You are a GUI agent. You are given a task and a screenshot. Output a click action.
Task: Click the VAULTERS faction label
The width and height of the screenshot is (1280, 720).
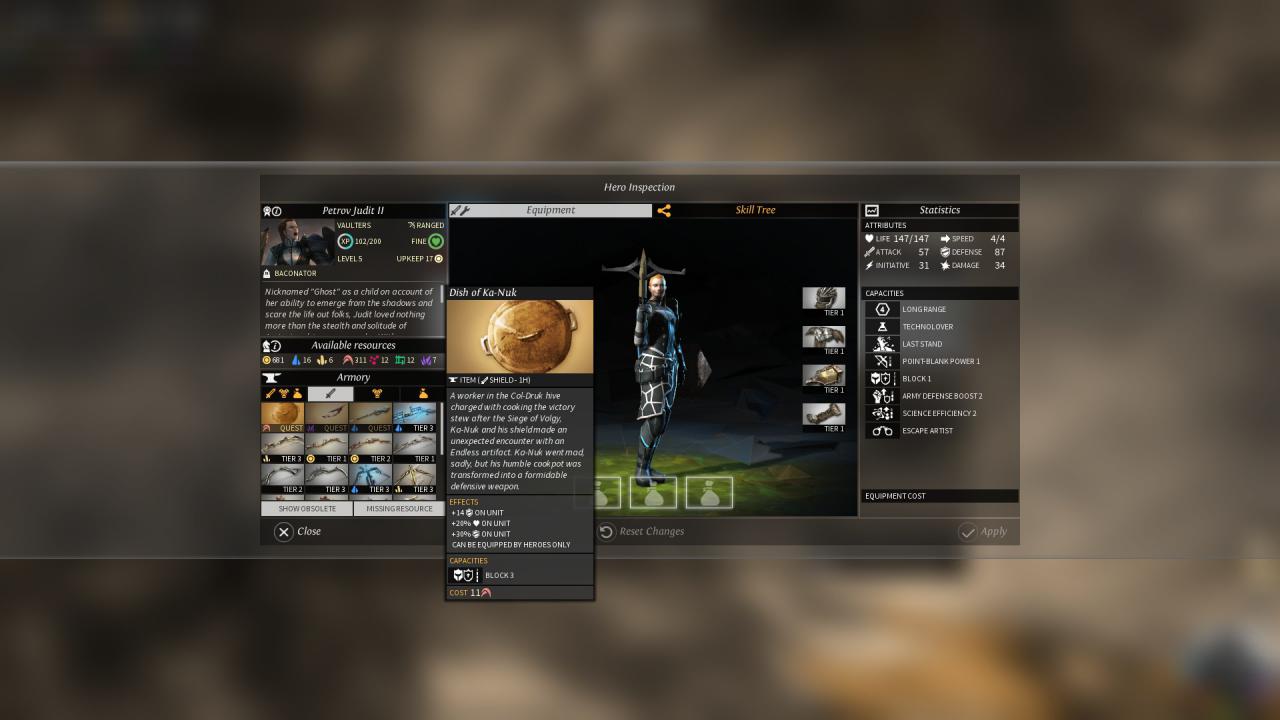354,226
